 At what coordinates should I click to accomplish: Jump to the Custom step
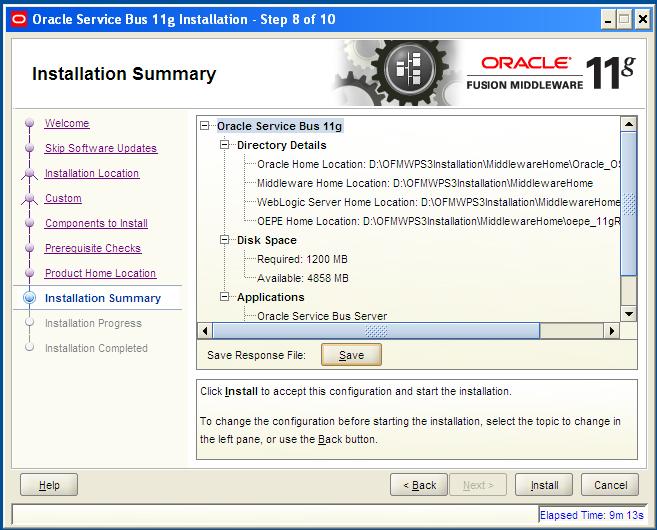pyautogui.click(x=63, y=198)
